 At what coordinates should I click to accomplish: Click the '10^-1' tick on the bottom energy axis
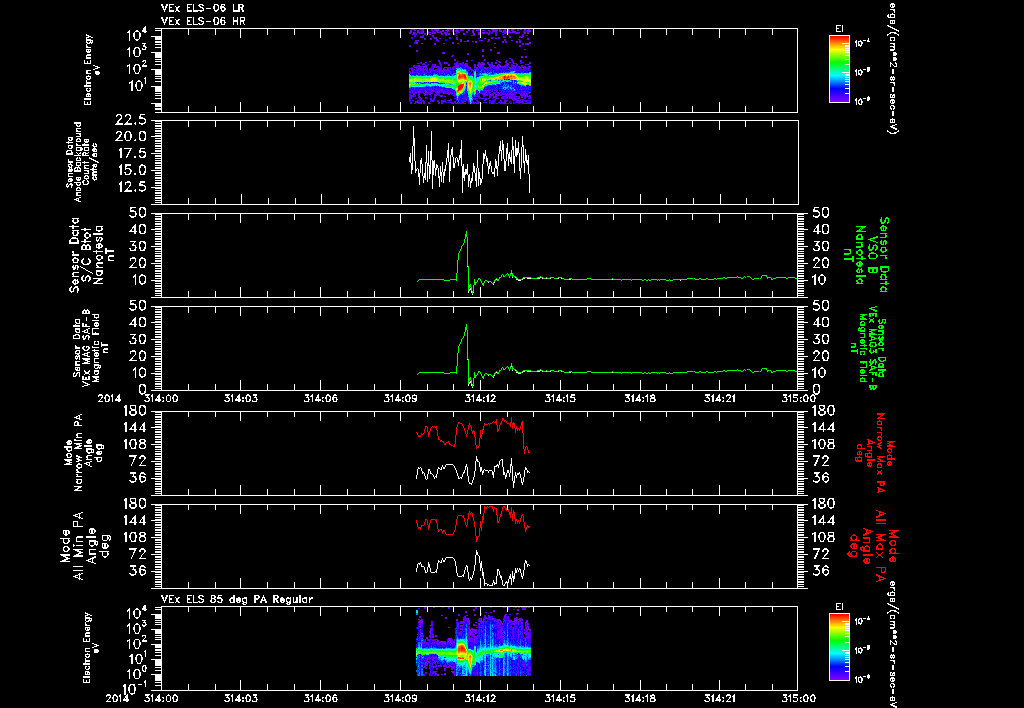pyautogui.click(x=135, y=688)
